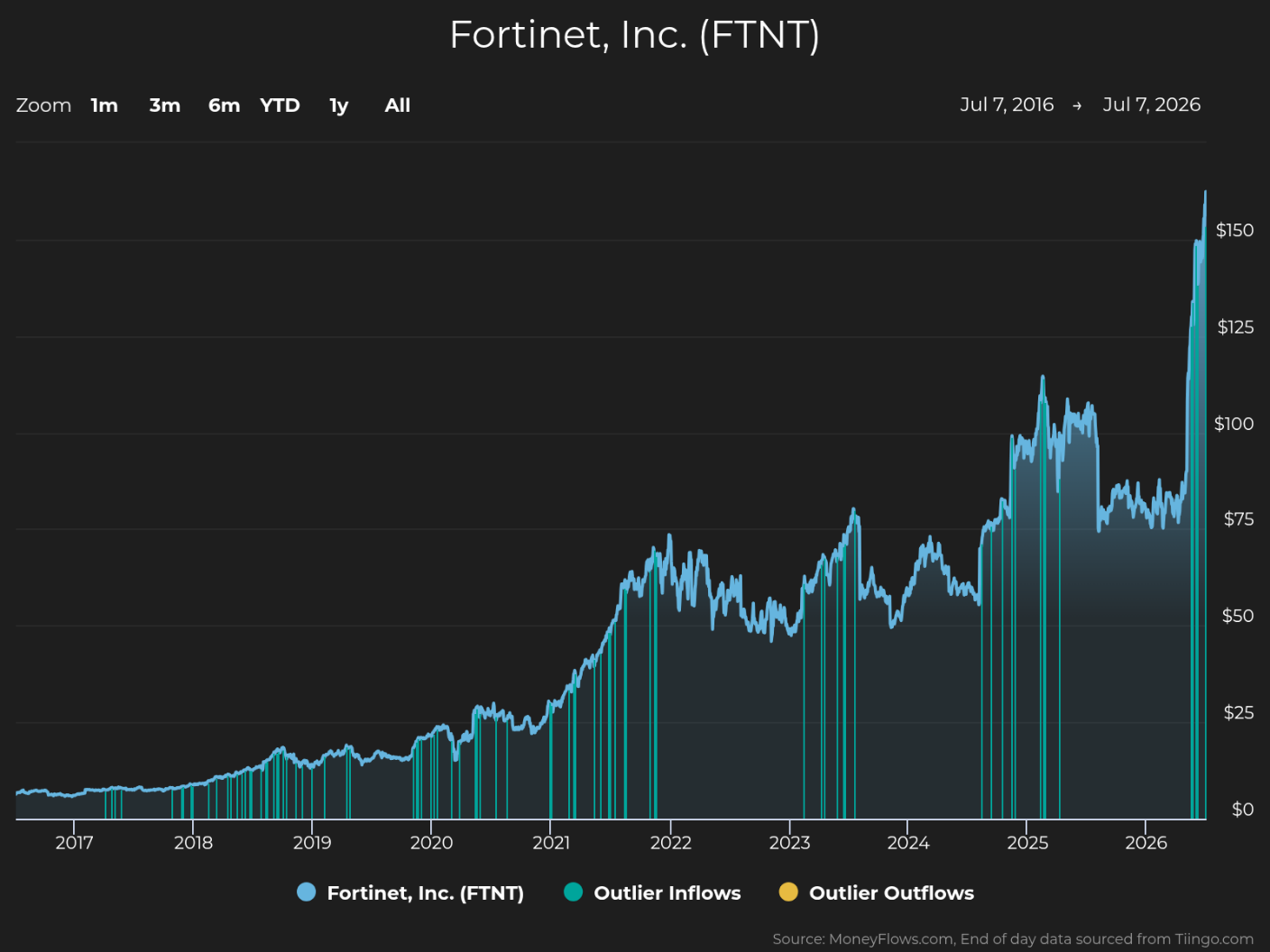Select the 1y zoom range
The height and width of the screenshot is (952, 1270).
click(x=339, y=105)
